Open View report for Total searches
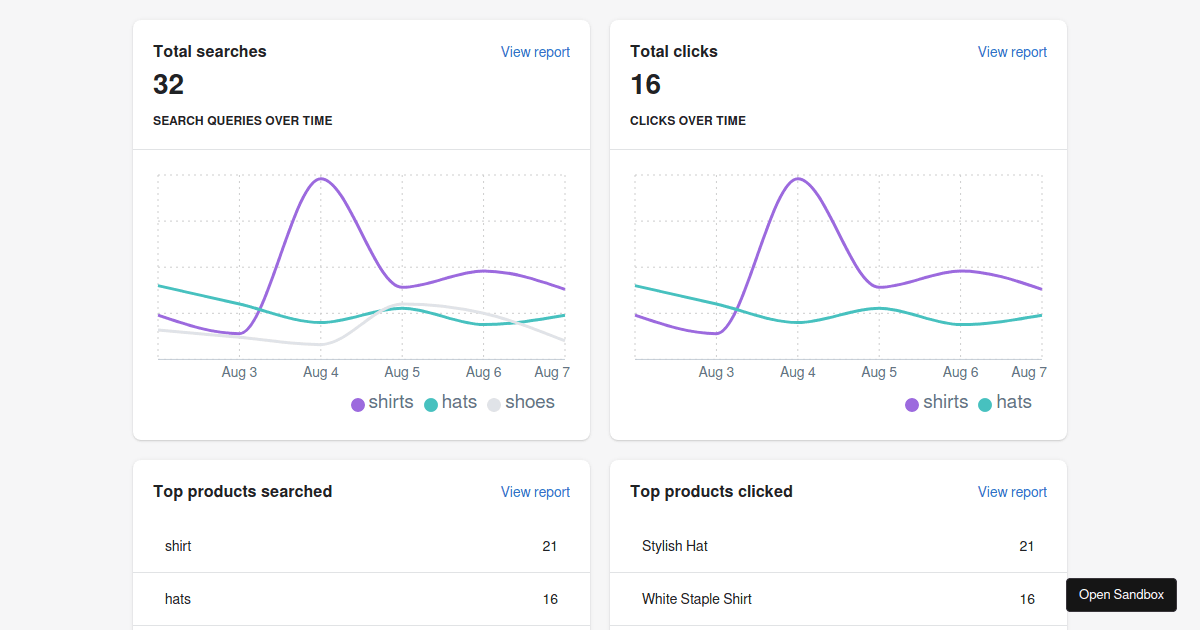The width and height of the screenshot is (1200, 630). [x=535, y=51]
